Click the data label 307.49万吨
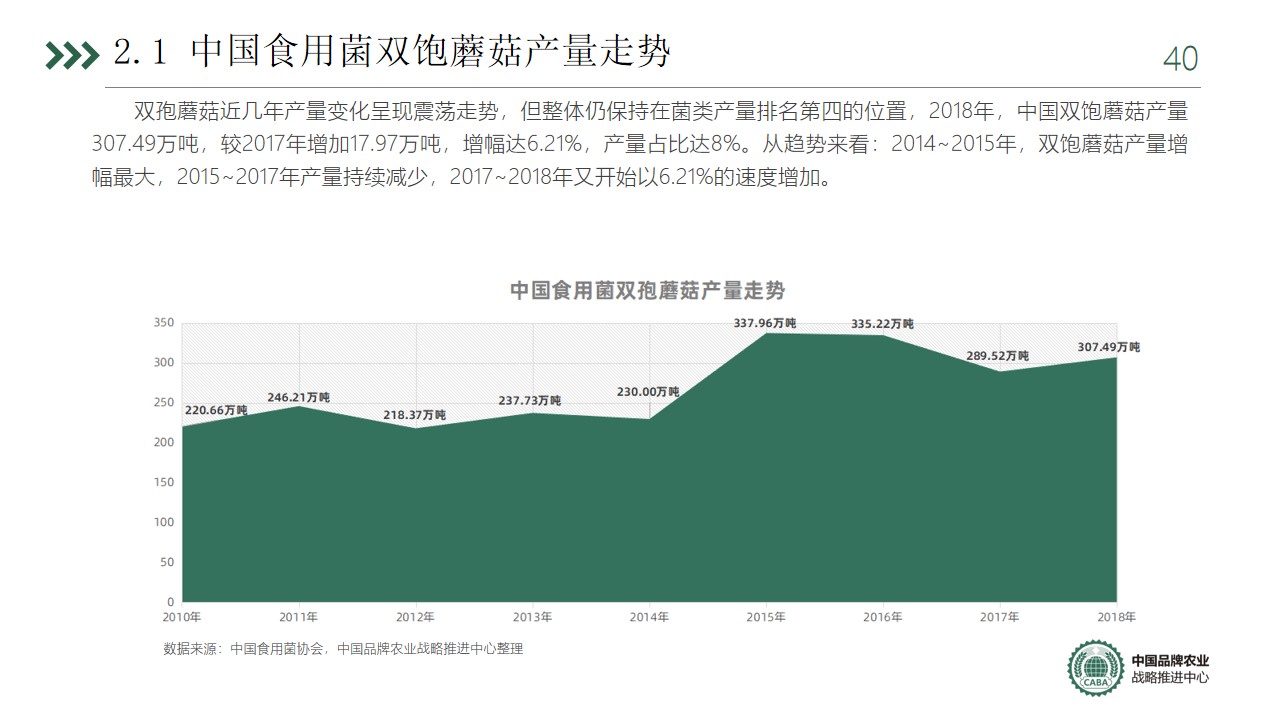Screen dimensions: 1280x720 pos(1108,347)
